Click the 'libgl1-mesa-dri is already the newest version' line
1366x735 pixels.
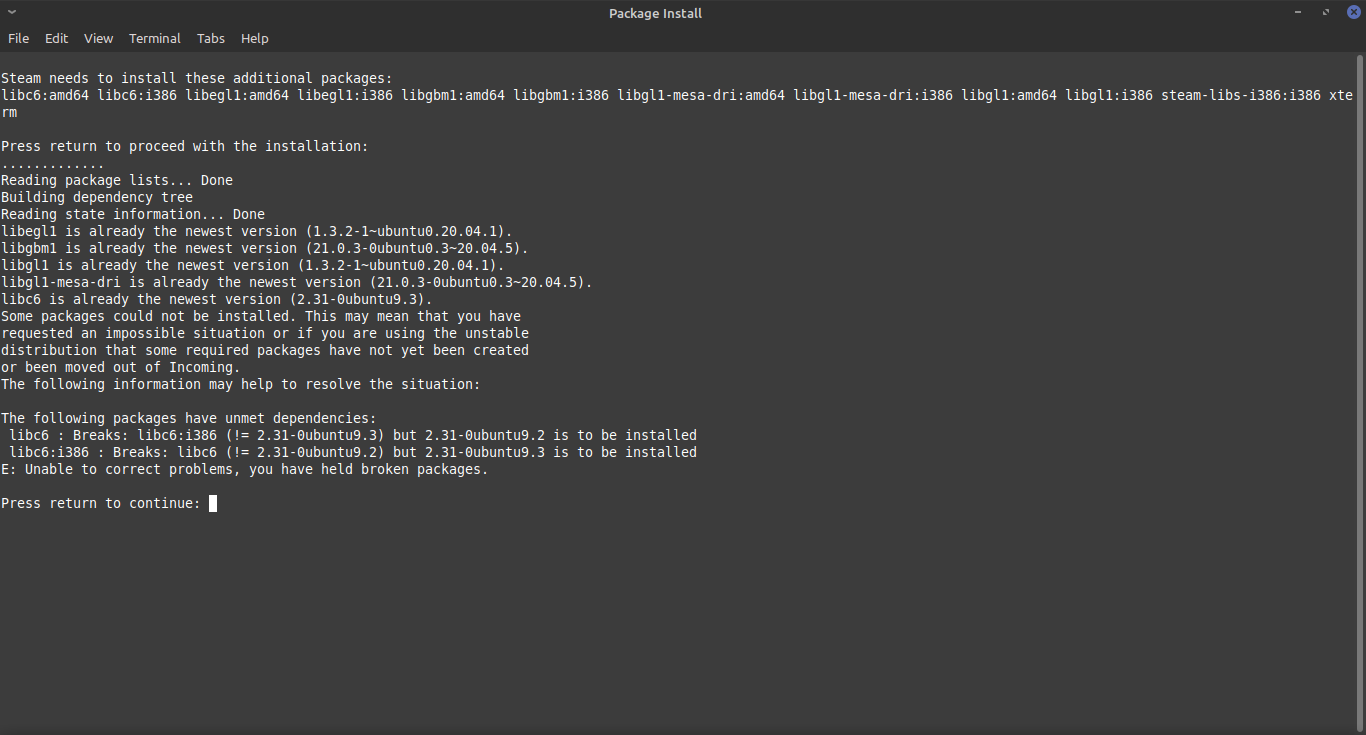pos(297,282)
